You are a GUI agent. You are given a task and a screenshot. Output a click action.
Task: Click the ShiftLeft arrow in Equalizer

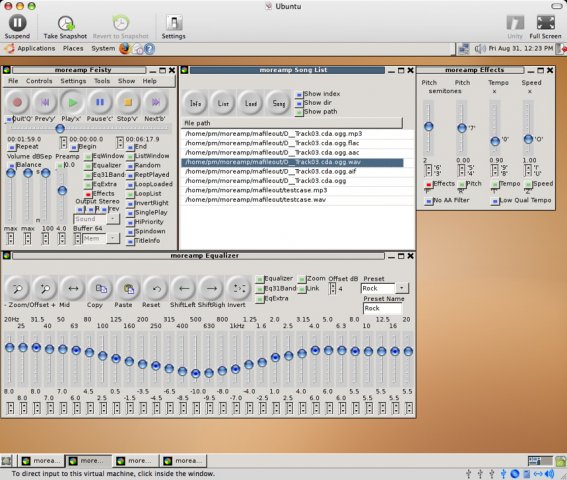click(x=184, y=288)
